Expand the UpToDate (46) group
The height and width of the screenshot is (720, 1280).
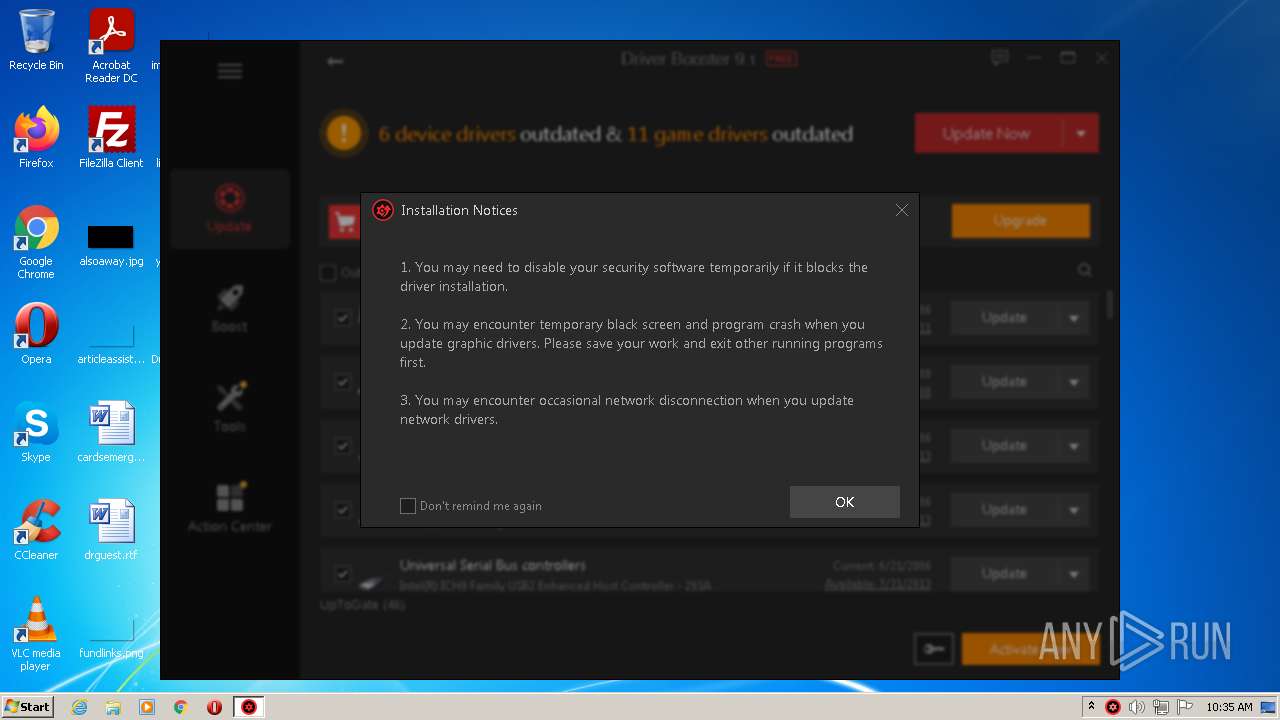(x=362, y=605)
